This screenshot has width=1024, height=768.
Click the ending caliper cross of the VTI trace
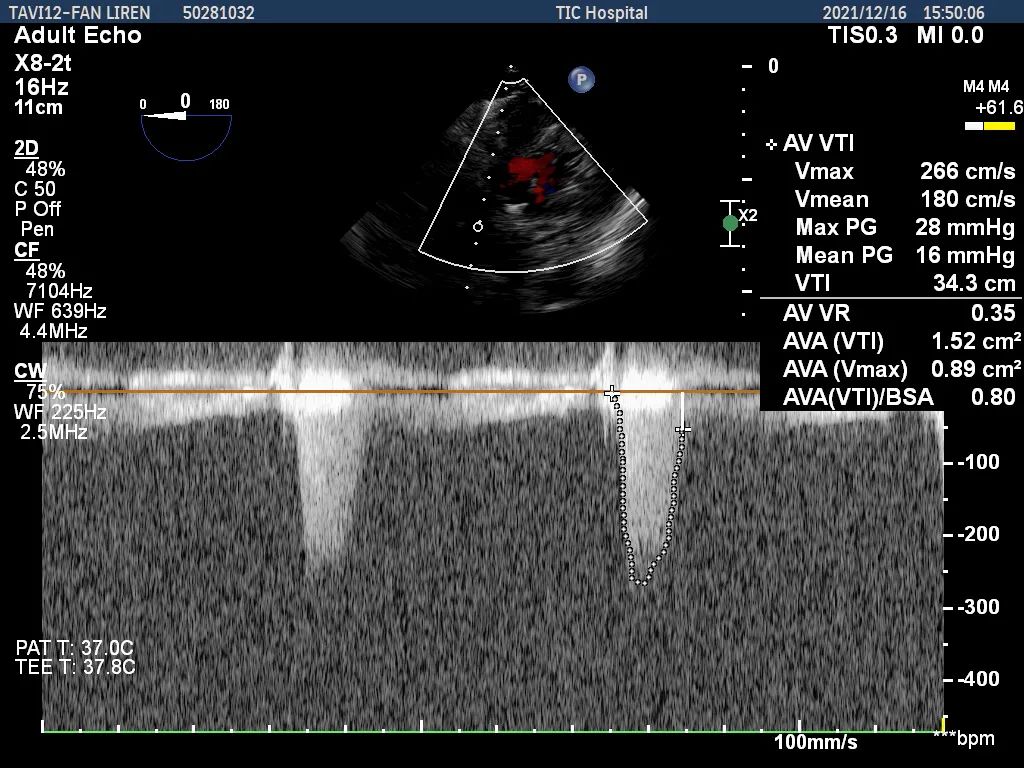[x=682, y=430]
